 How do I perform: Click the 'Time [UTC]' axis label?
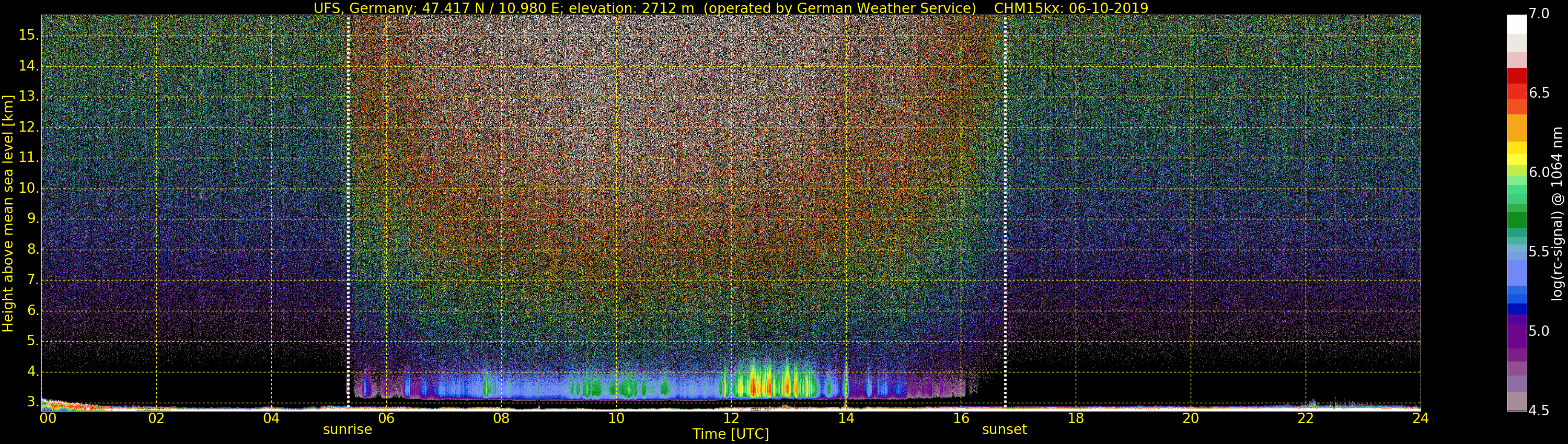point(731,434)
